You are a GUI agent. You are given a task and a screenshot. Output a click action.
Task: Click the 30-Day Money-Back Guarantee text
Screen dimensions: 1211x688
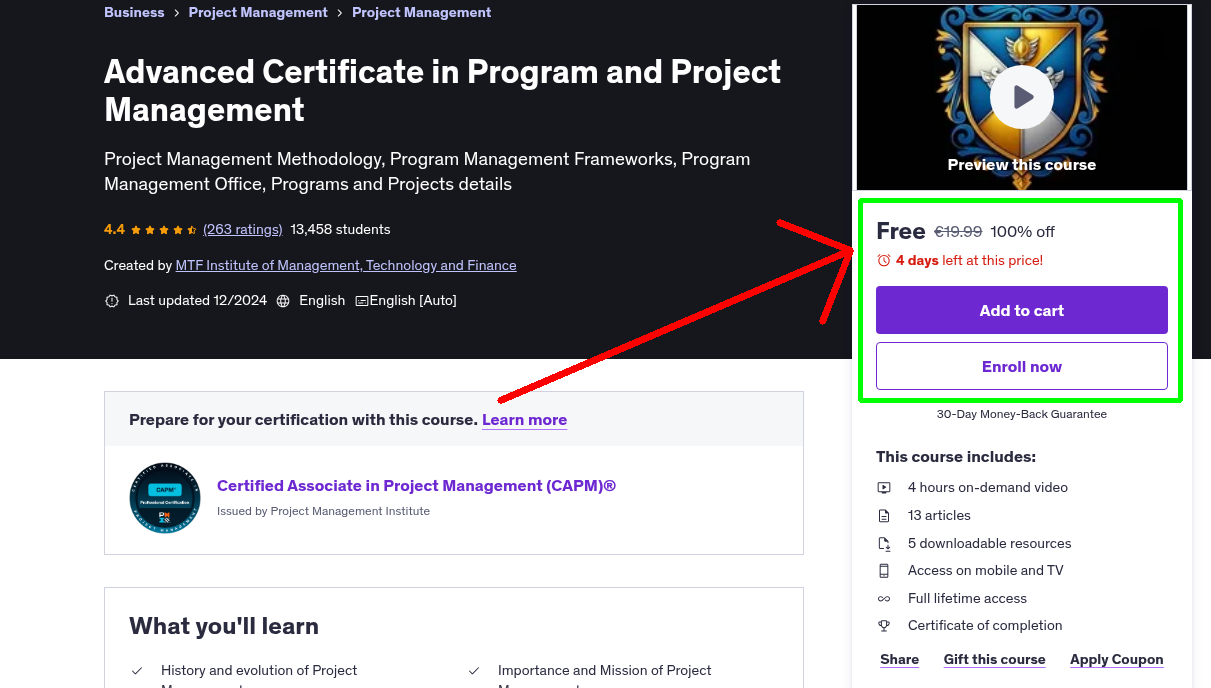[1021, 414]
